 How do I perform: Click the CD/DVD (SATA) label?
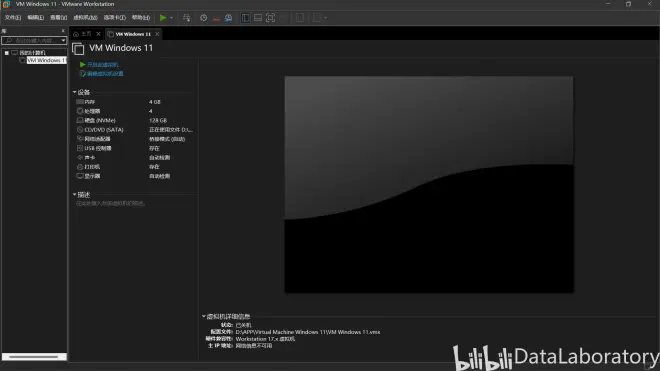104,130
